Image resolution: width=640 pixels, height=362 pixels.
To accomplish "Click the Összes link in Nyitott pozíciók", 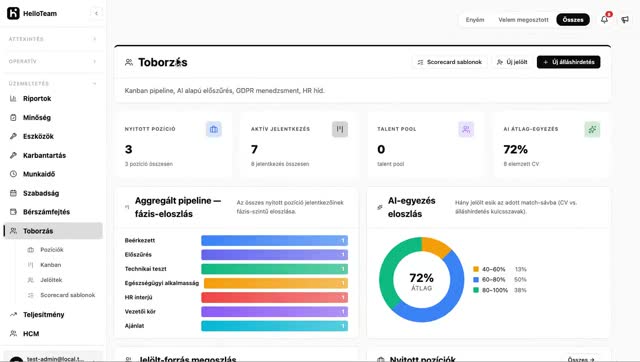I will click(x=581, y=359).
